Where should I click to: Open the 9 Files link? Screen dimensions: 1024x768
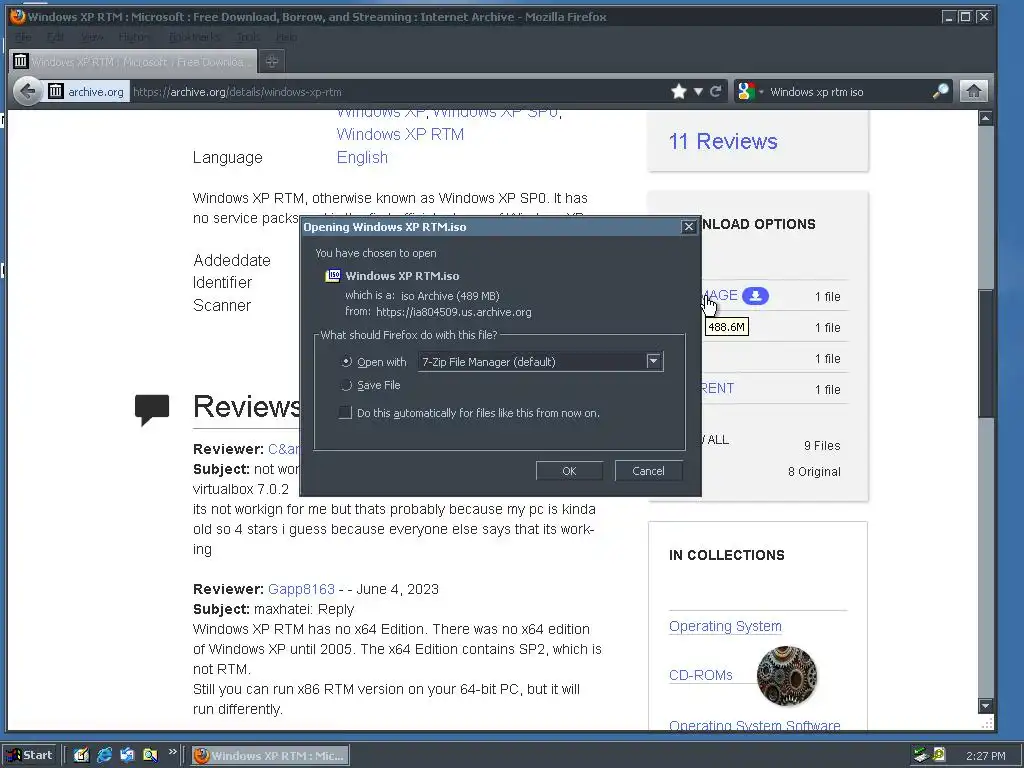click(822, 445)
